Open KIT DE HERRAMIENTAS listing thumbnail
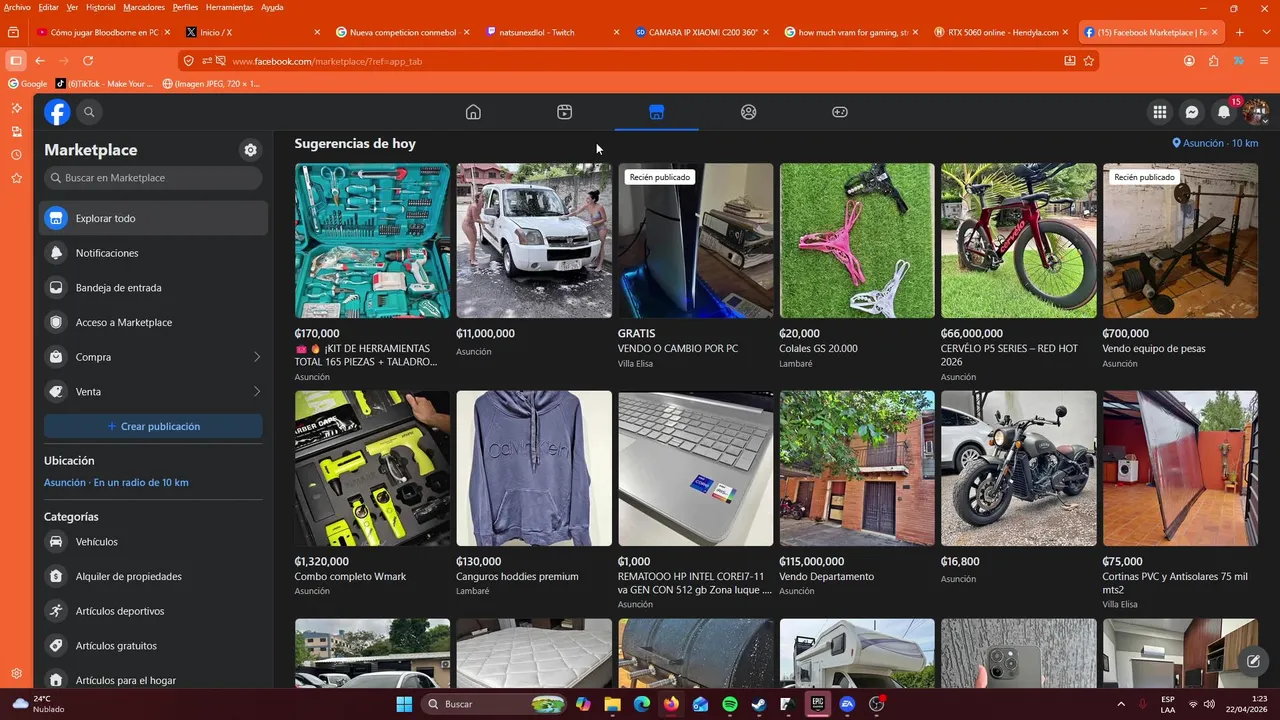This screenshot has width=1280, height=720. pyautogui.click(x=372, y=241)
